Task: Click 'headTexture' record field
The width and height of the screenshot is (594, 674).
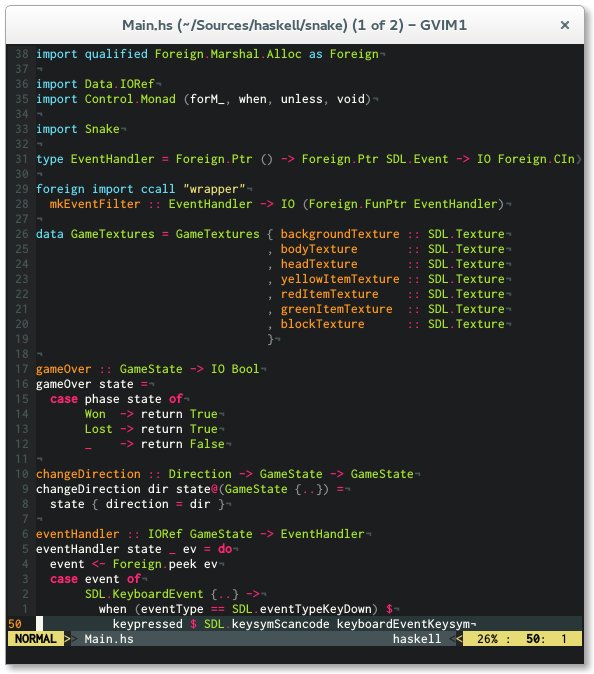Action: tap(319, 264)
